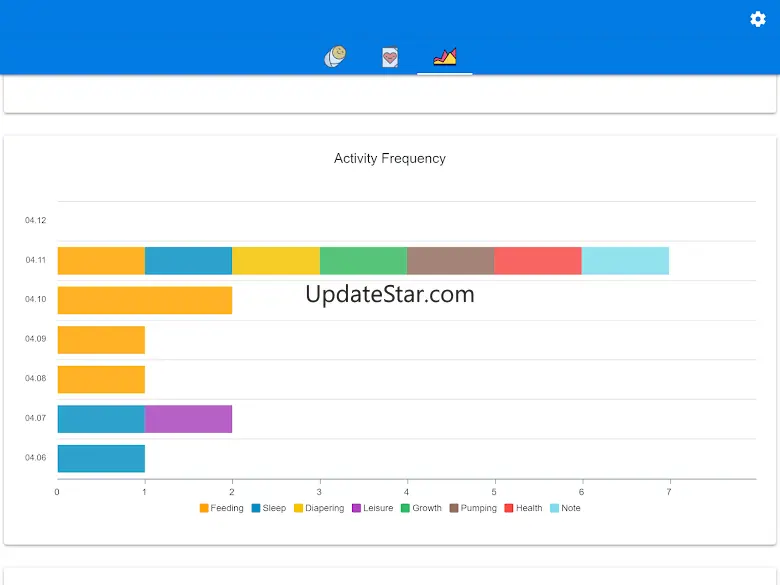Click the 04.06 date axis label

tap(35, 458)
